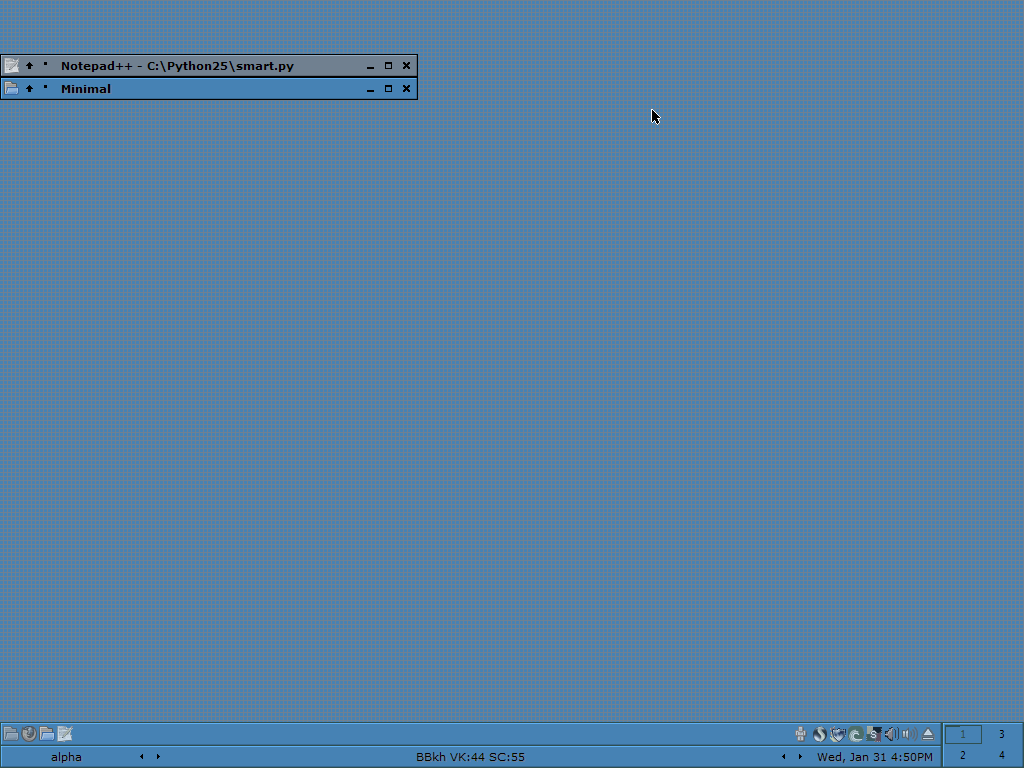1024x768 pixels.
Task: Click the left arrow next to the clock
Action: coord(783,757)
